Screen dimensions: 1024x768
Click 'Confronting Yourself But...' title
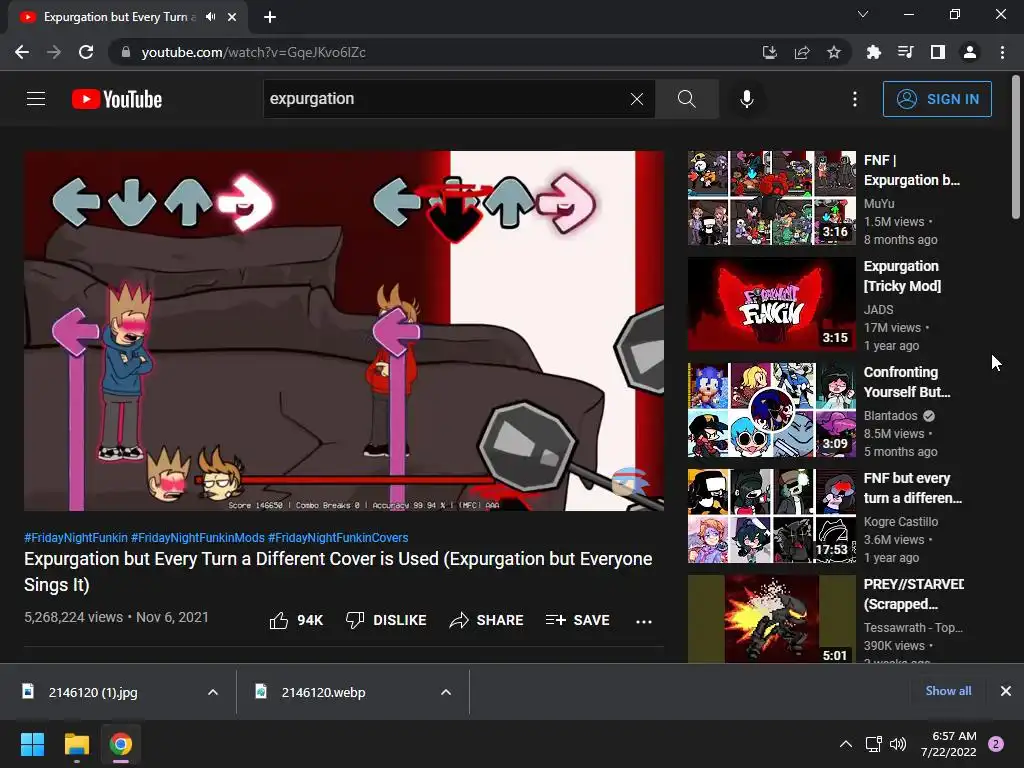(x=907, y=382)
